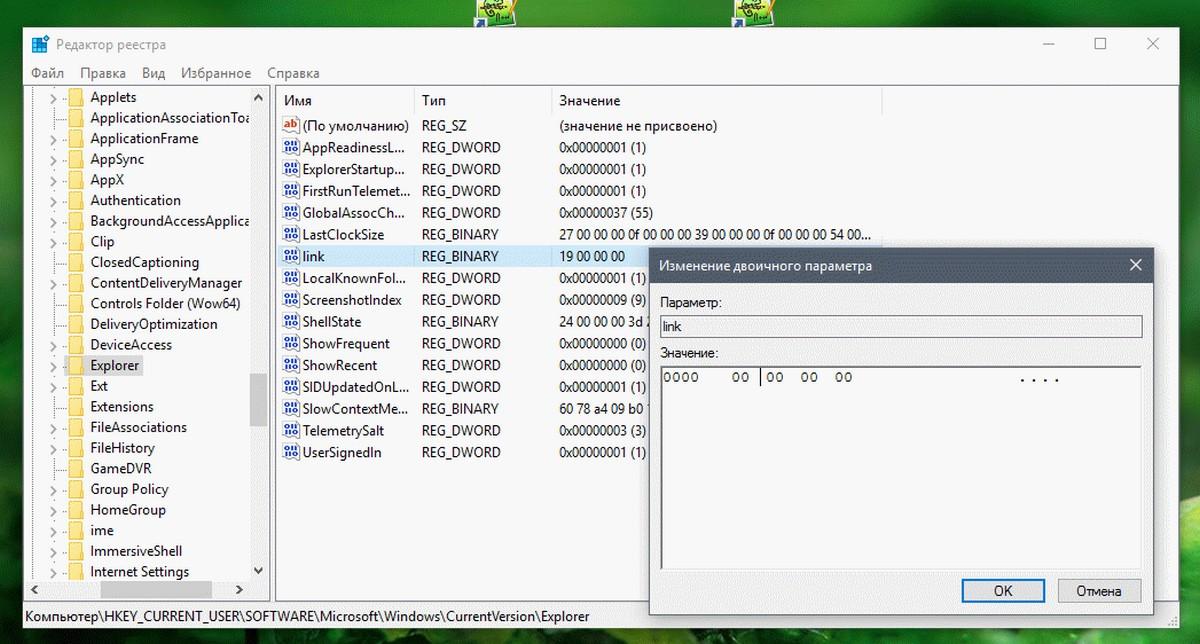1200x644 pixels.
Task: Open the Файл menu
Action: (47, 73)
